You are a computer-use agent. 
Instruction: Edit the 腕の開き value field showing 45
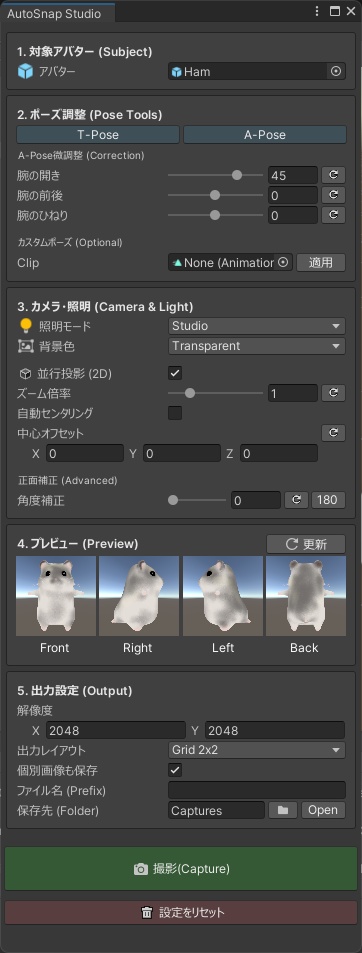click(293, 176)
